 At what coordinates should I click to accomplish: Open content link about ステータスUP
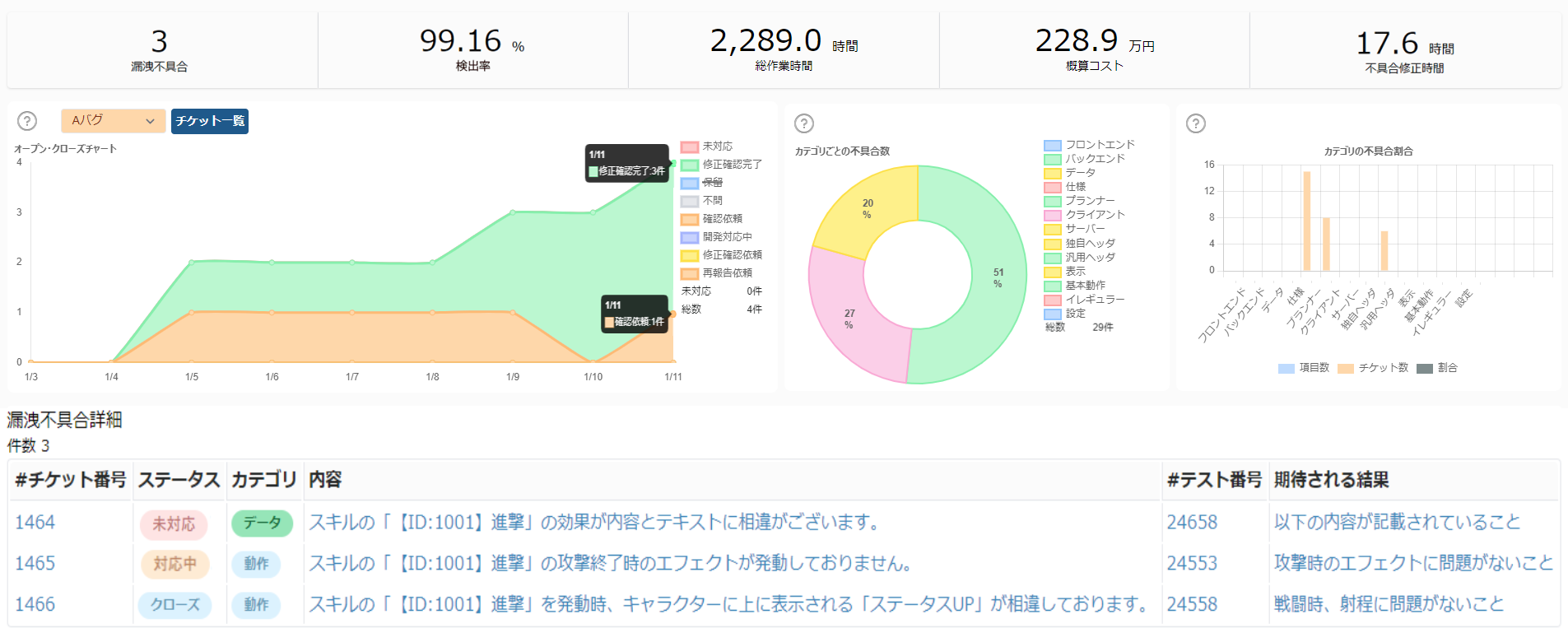(729, 604)
